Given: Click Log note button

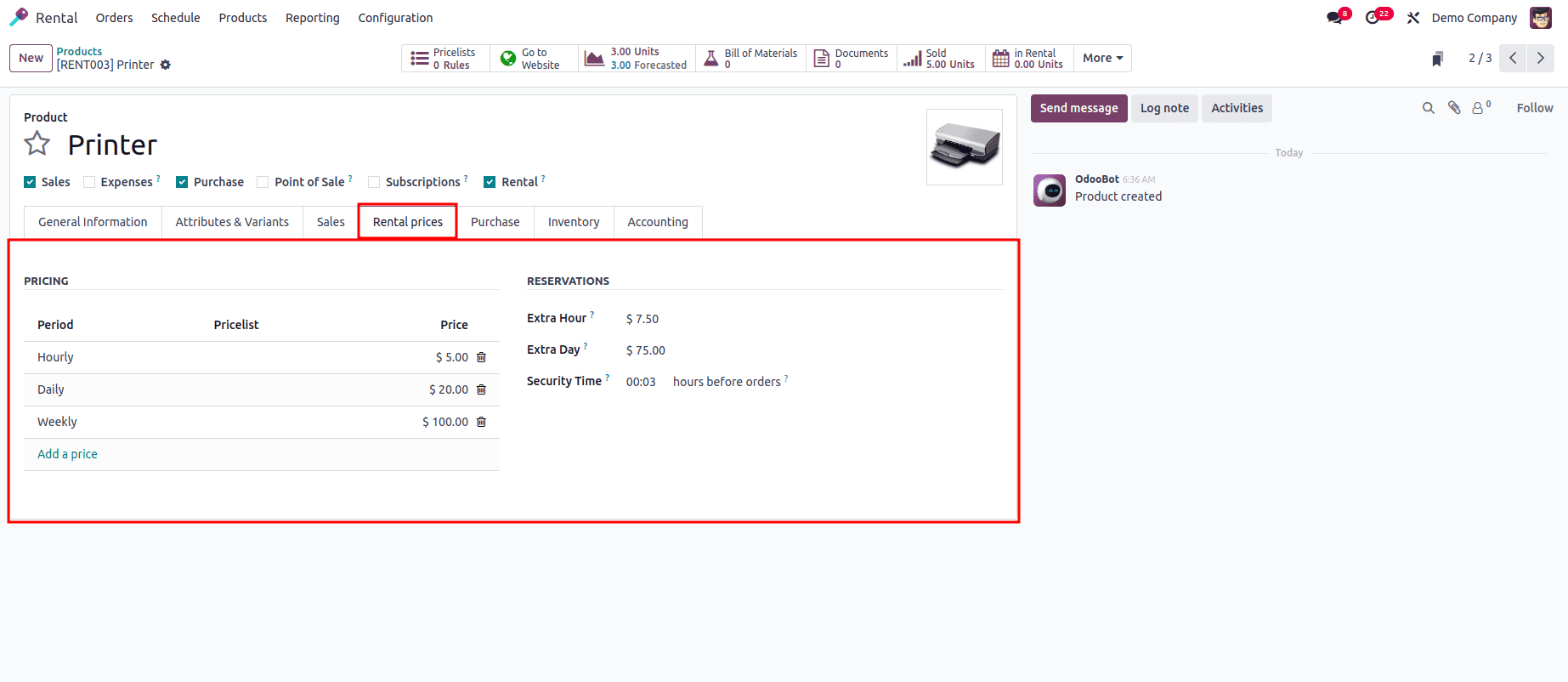Looking at the screenshot, I should [x=1164, y=108].
